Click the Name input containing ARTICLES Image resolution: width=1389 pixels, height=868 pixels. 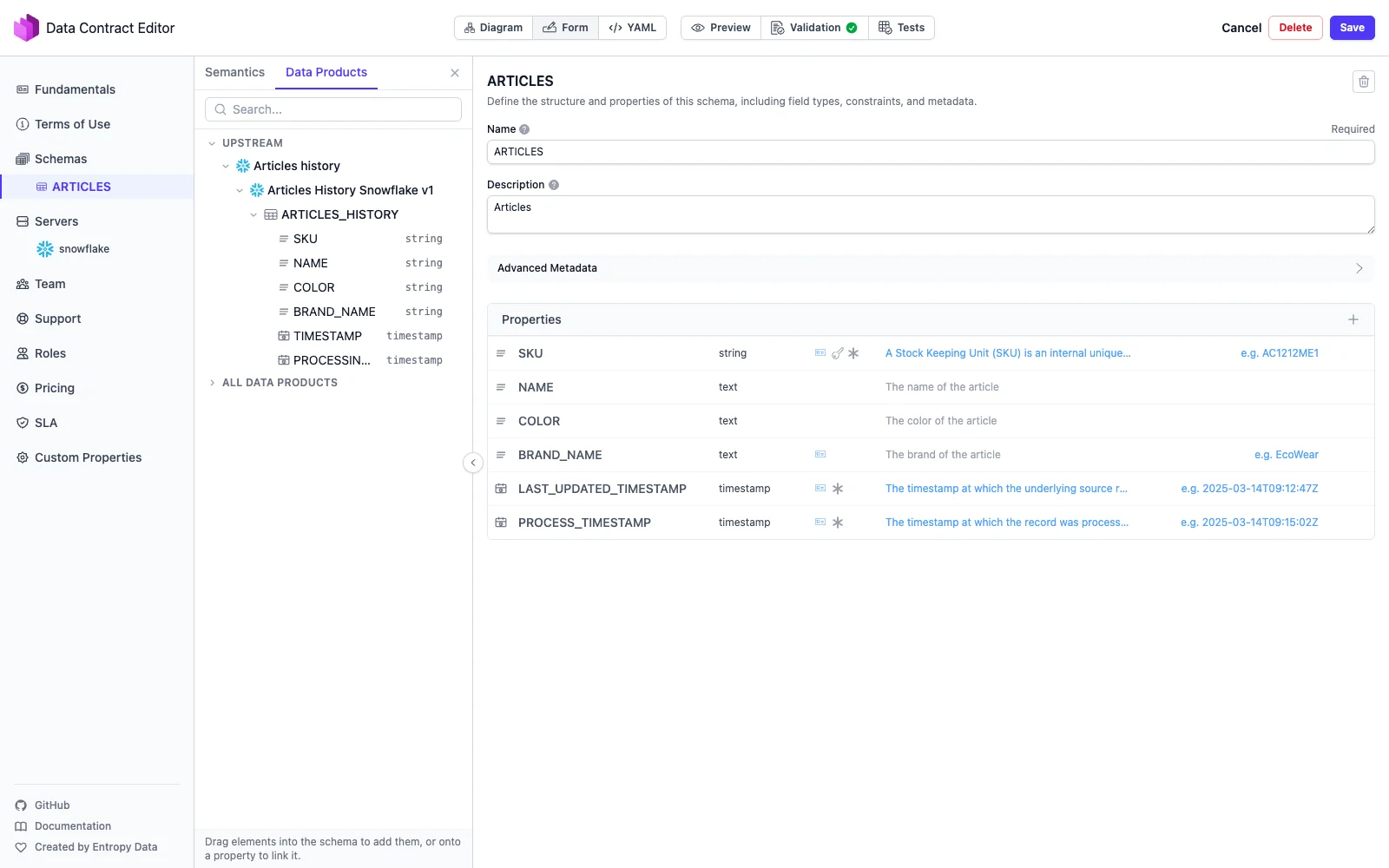(931, 152)
